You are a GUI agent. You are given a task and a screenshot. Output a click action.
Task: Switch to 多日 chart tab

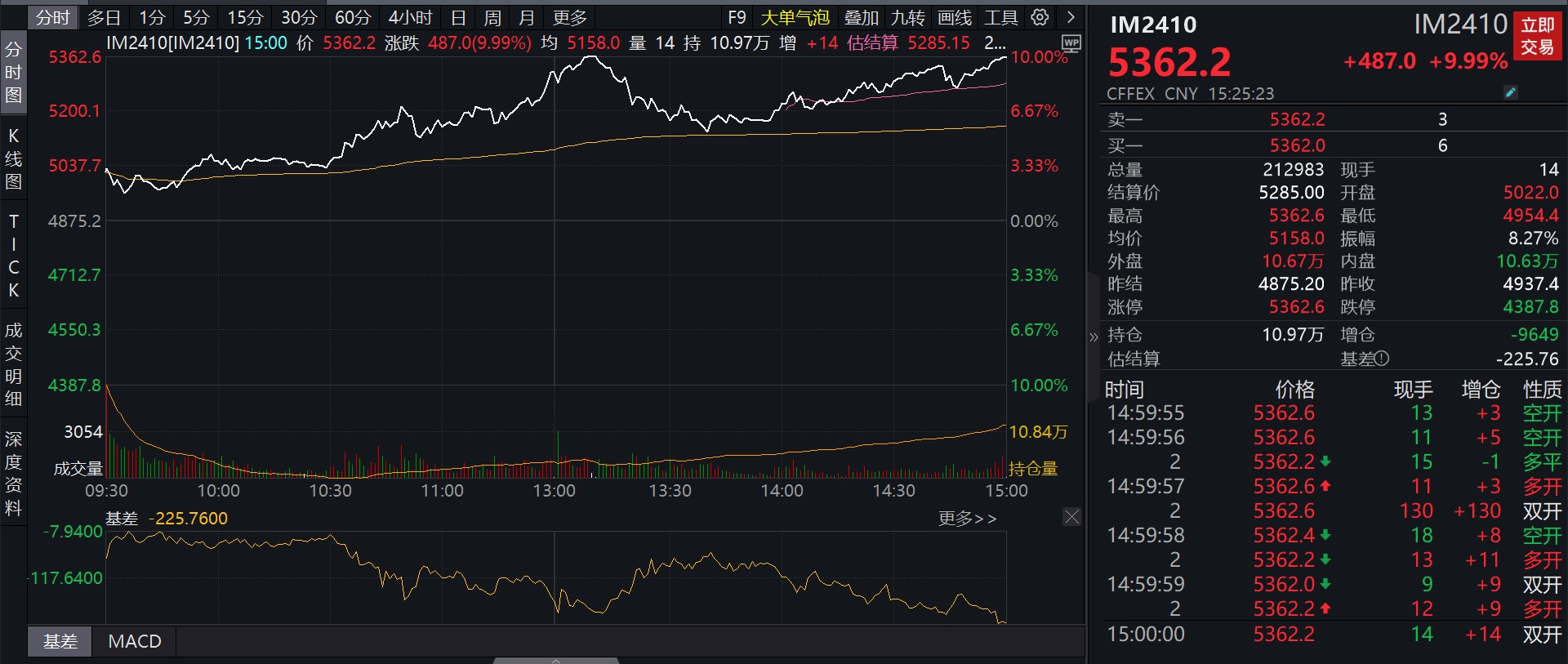coord(104,18)
